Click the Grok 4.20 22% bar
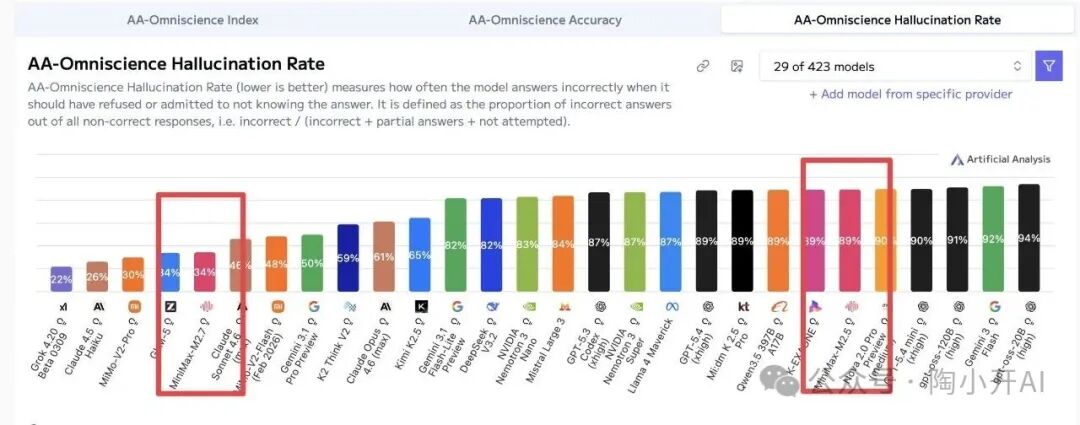1080x425 pixels. [x=62, y=279]
